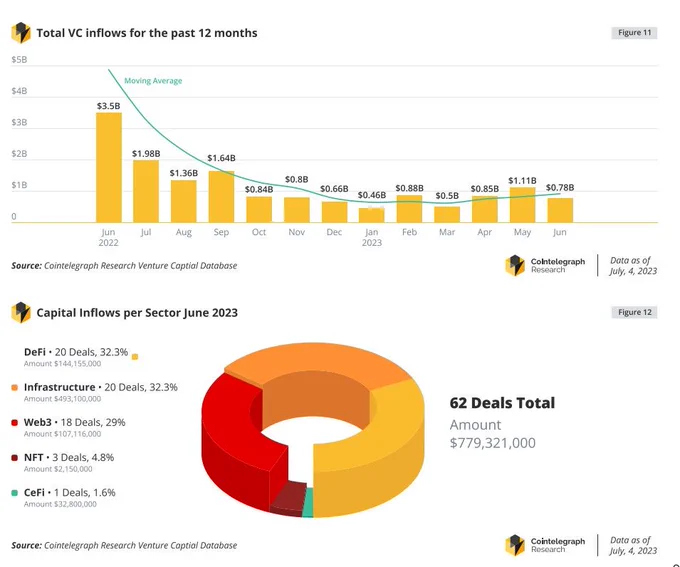680x567 pixels.
Task: Click the Infrastructure orange legend swatch
Action: pyautogui.click(x=15, y=387)
